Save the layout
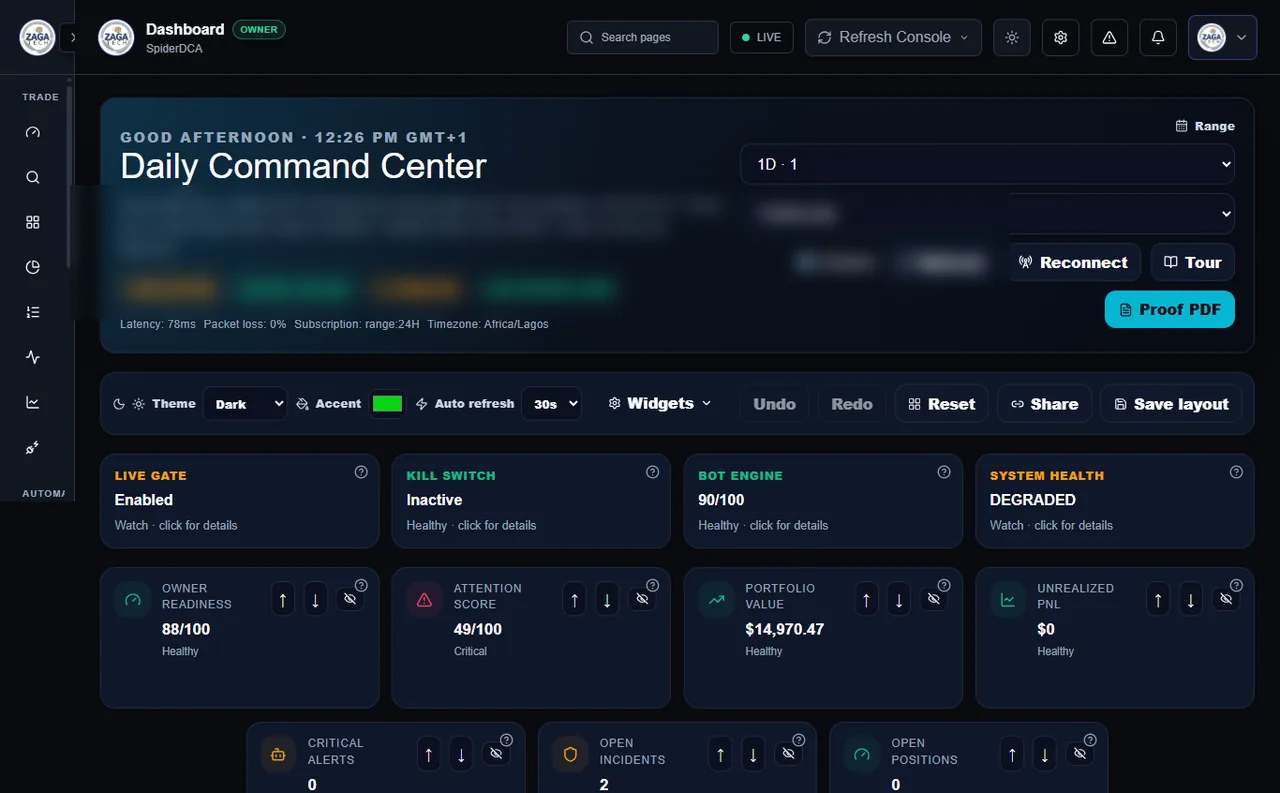 click(1171, 404)
